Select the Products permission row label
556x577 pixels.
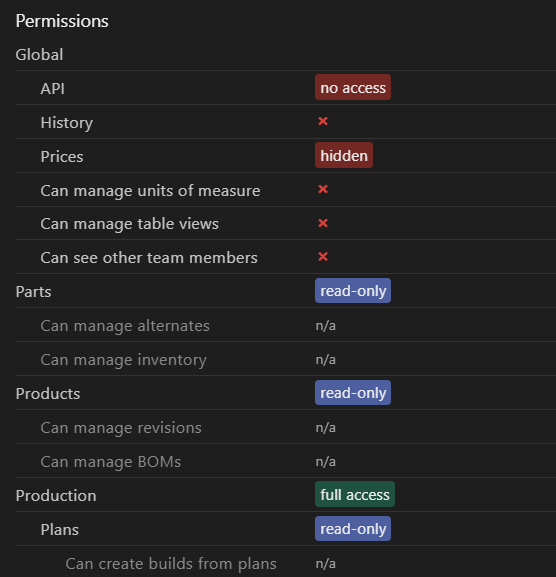[x=48, y=394]
